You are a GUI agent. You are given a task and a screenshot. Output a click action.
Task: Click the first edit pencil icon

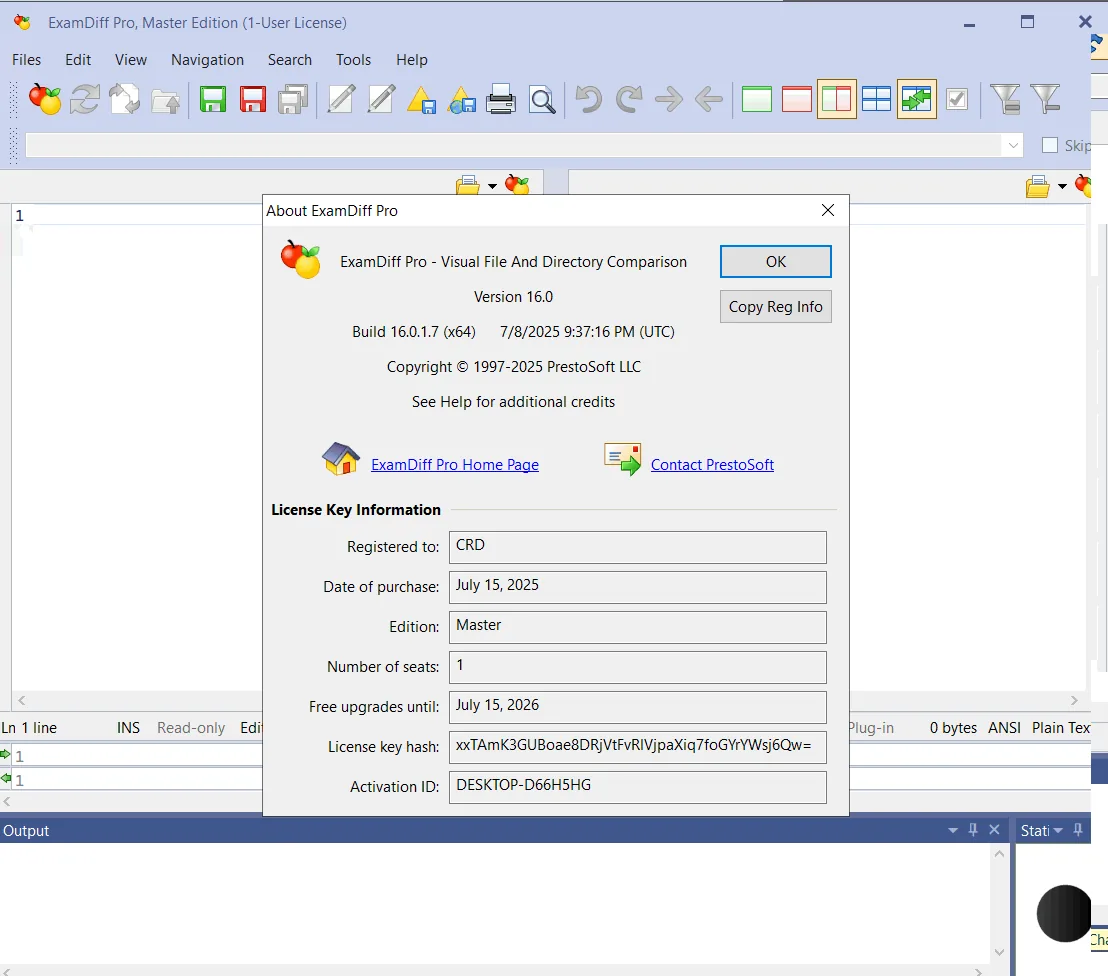341,99
